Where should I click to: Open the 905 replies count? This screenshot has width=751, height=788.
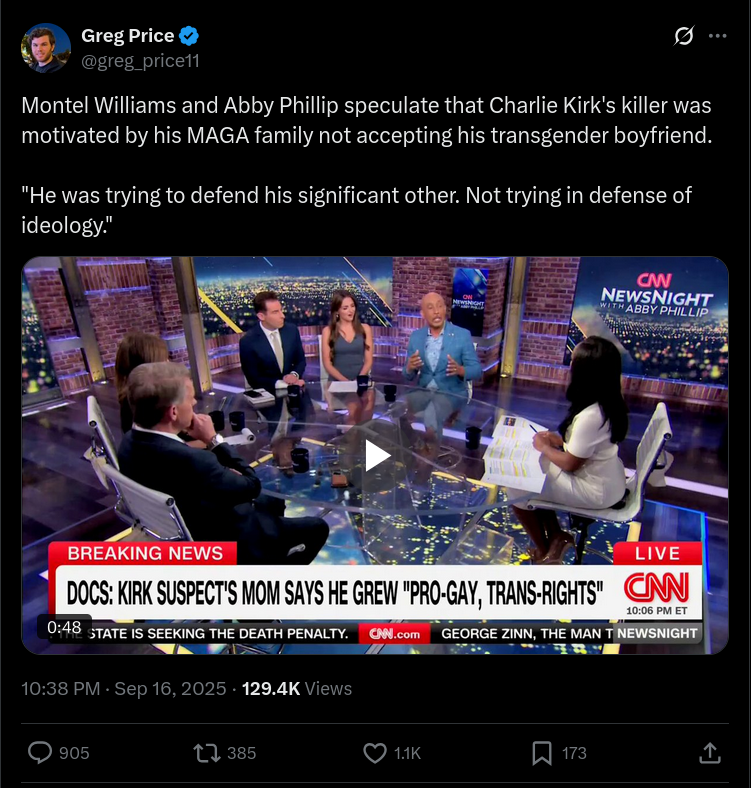(x=74, y=753)
